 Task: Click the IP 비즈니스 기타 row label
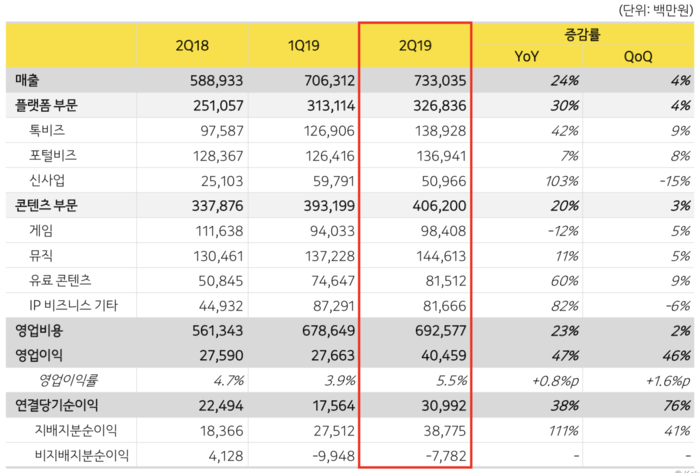tap(74, 307)
